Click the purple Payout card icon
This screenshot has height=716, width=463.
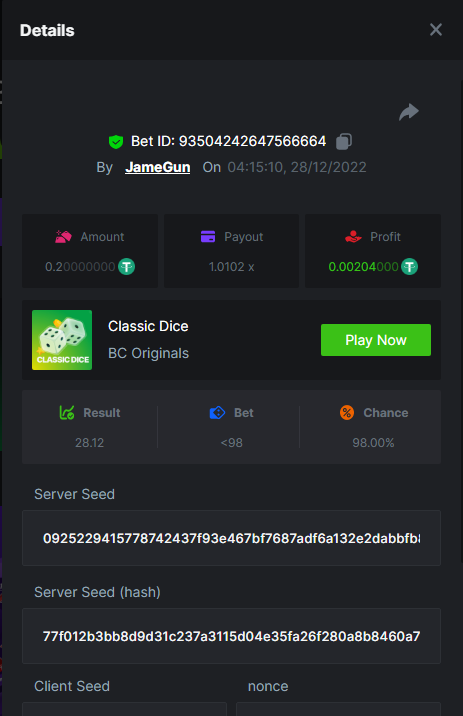tap(208, 237)
